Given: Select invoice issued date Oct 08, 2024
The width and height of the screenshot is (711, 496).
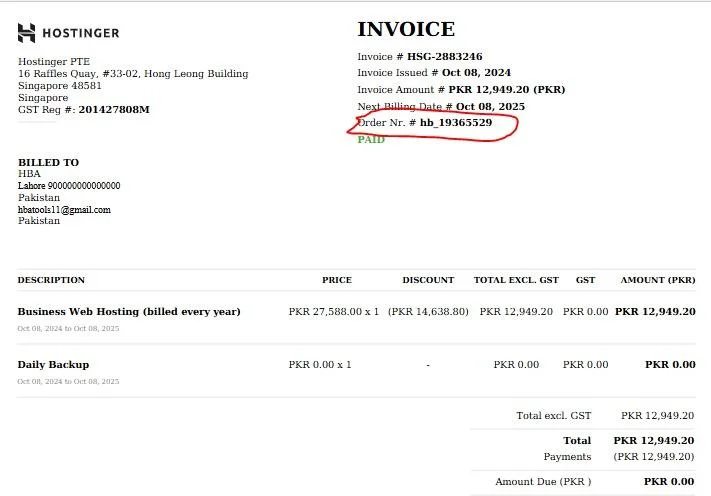Looking at the screenshot, I should pos(476,73).
